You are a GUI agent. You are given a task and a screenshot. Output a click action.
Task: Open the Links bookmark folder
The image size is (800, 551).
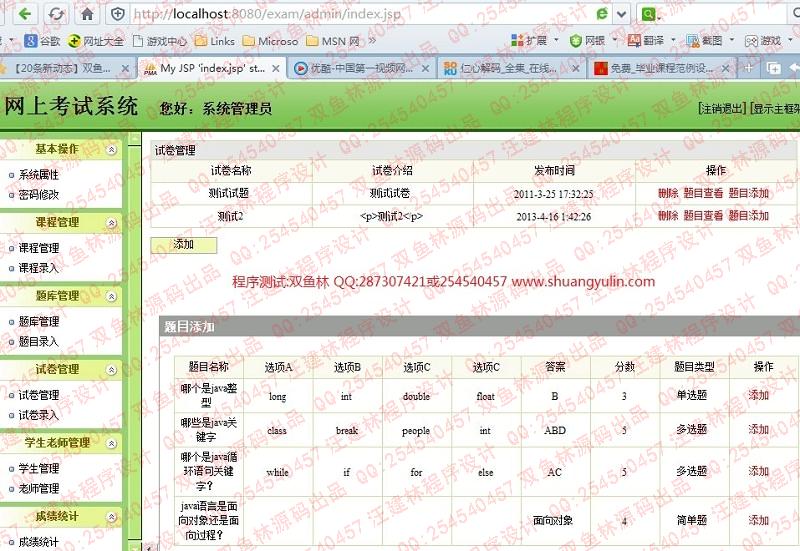click(215, 41)
